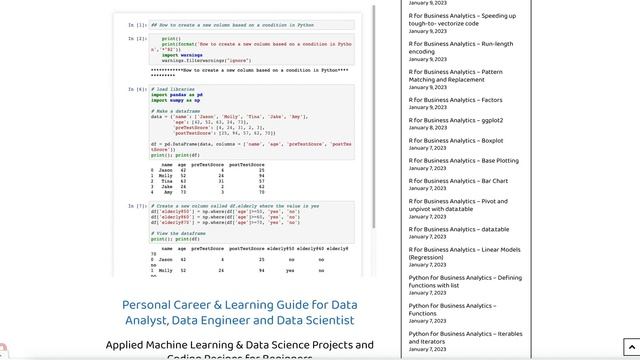The height and width of the screenshot is (360, 640).
Task: Click 'January 7, 2023' under Boxplot post
Action: point(427,149)
